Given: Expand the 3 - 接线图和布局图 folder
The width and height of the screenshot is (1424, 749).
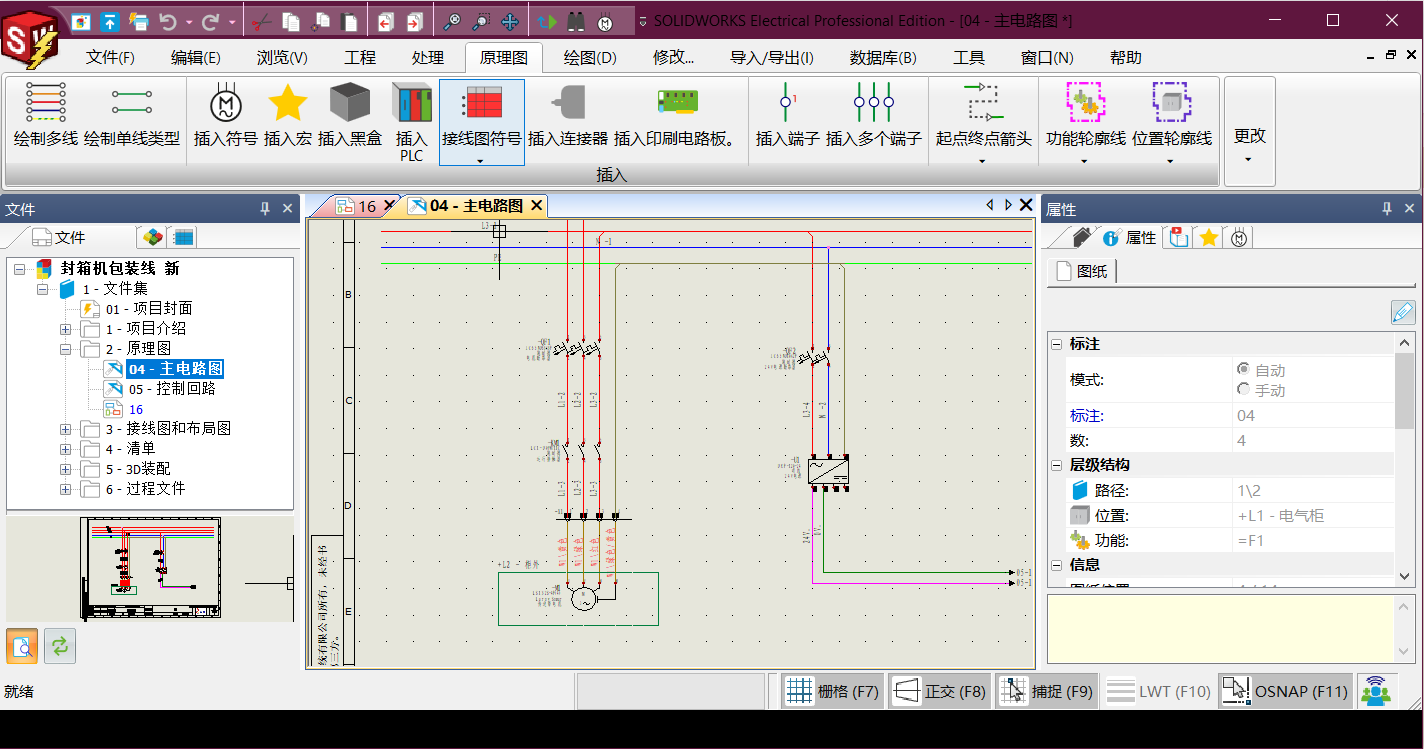Looking at the screenshot, I should point(65,429).
